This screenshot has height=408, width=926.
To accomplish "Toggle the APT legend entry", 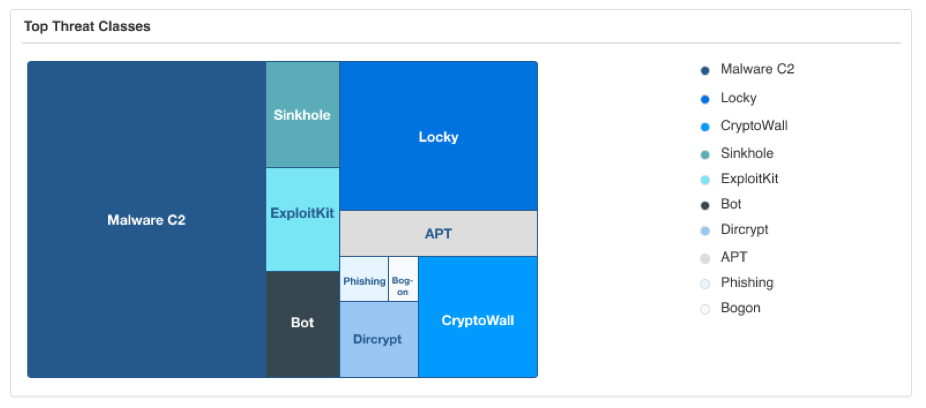I will click(733, 257).
